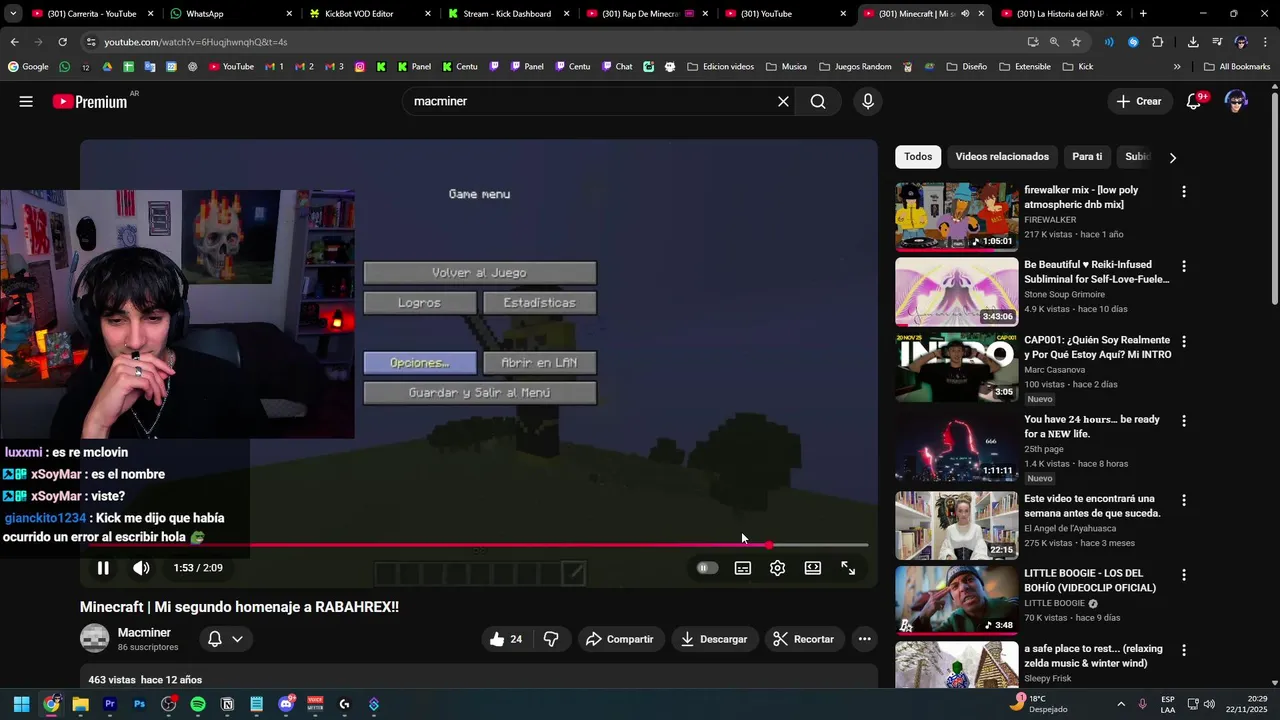Click the video progress bar scrubber
This screenshot has height=720, width=1280.
pos(769,545)
